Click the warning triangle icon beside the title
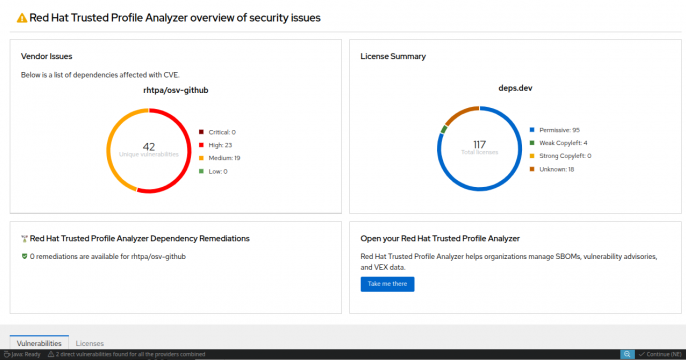 click(x=21, y=18)
